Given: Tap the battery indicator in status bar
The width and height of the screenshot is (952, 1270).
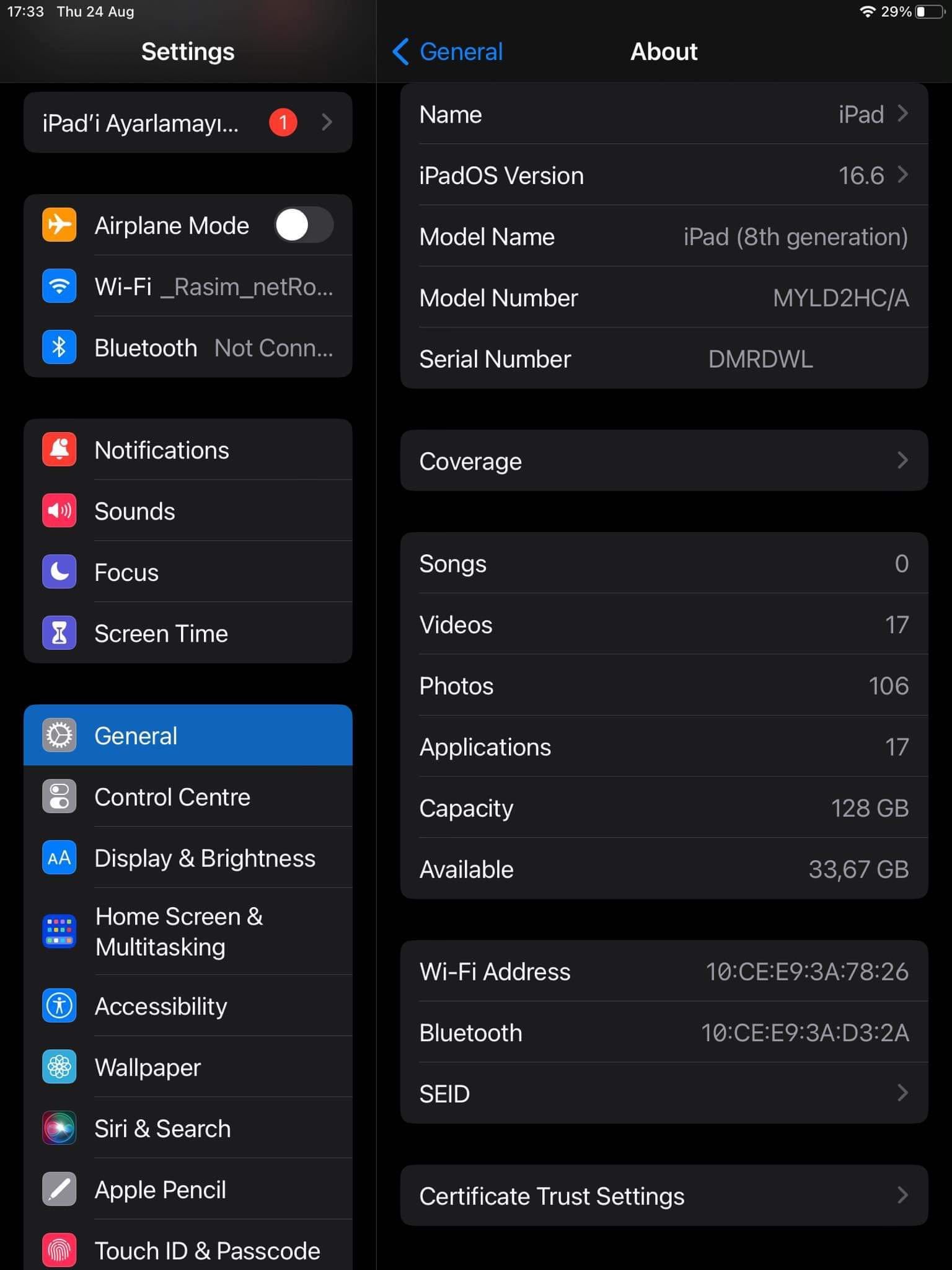Looking at the screenshot, I should click(x=930, y=12).
